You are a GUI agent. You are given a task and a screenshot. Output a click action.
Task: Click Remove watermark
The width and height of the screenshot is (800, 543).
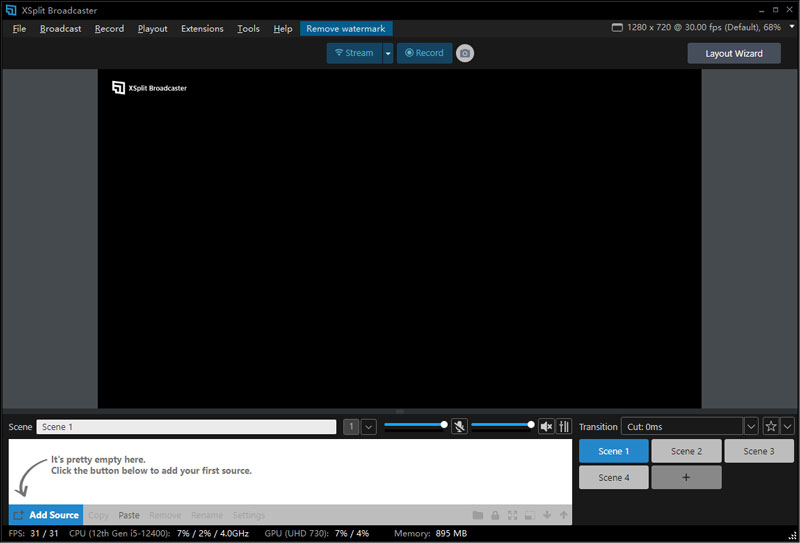pyautogui.click(x=346, y=29)
